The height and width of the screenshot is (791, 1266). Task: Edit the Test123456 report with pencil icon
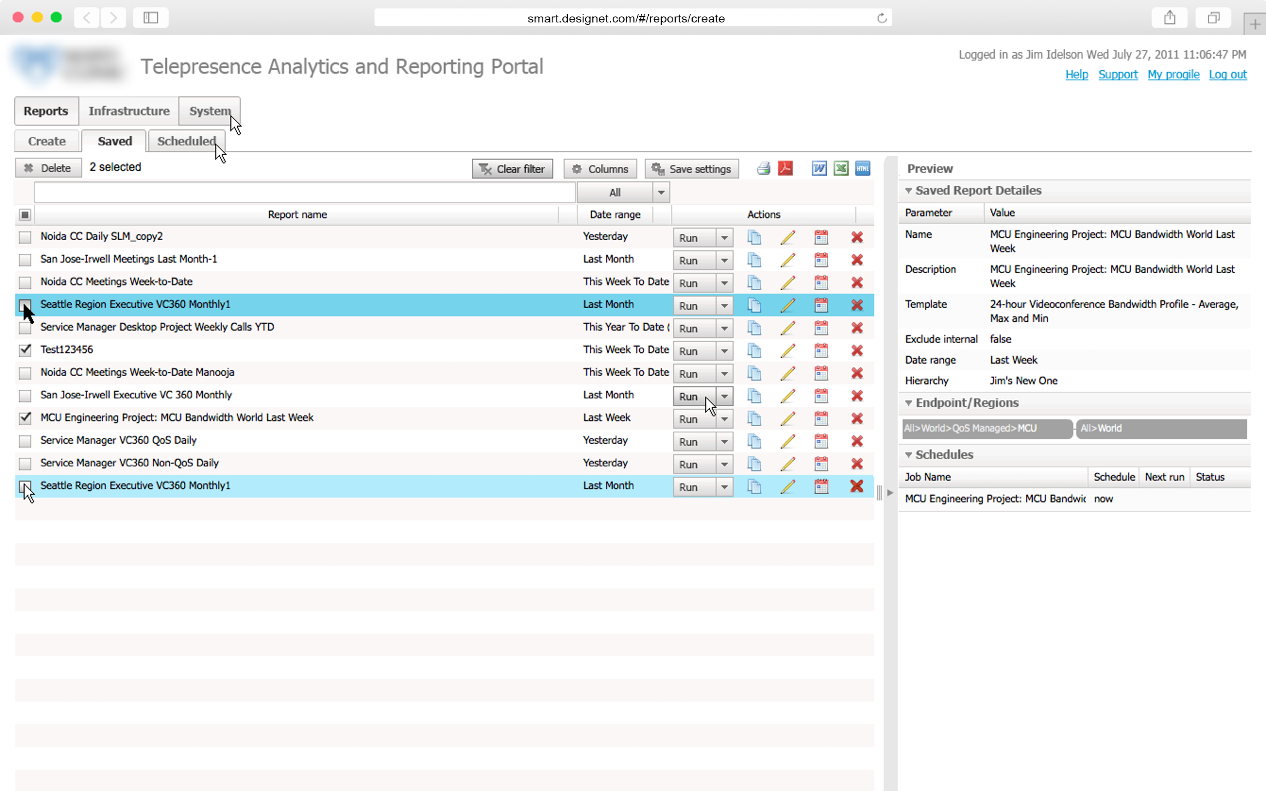coord(788,350)
